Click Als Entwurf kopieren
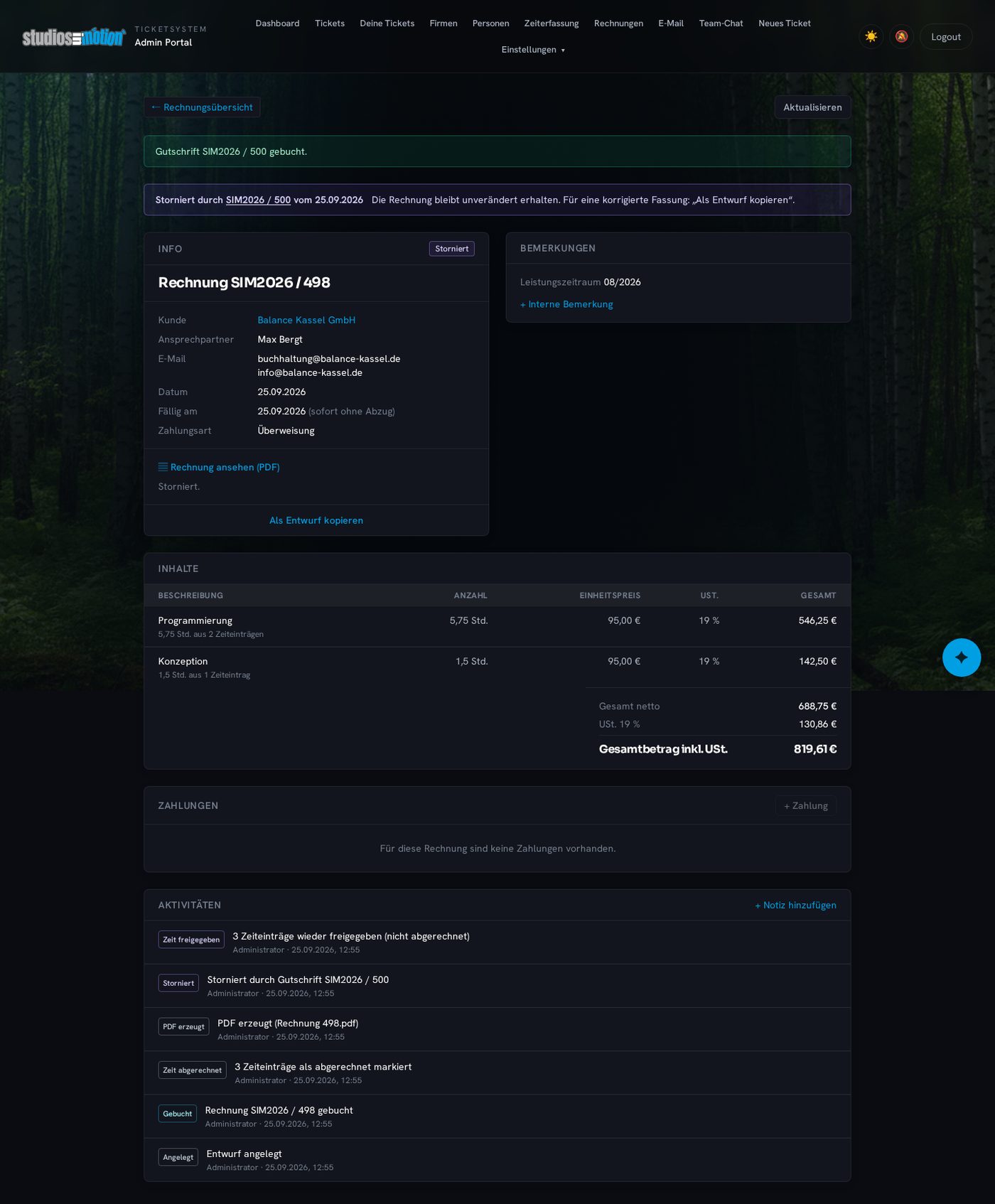Image resolution: width=995 pixels, height=1204 pixels. [316, 520]
